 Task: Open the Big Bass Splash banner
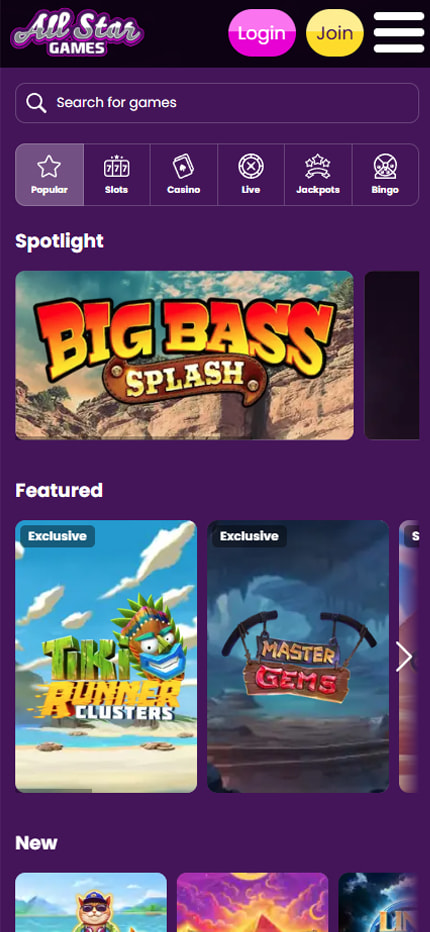184,355
